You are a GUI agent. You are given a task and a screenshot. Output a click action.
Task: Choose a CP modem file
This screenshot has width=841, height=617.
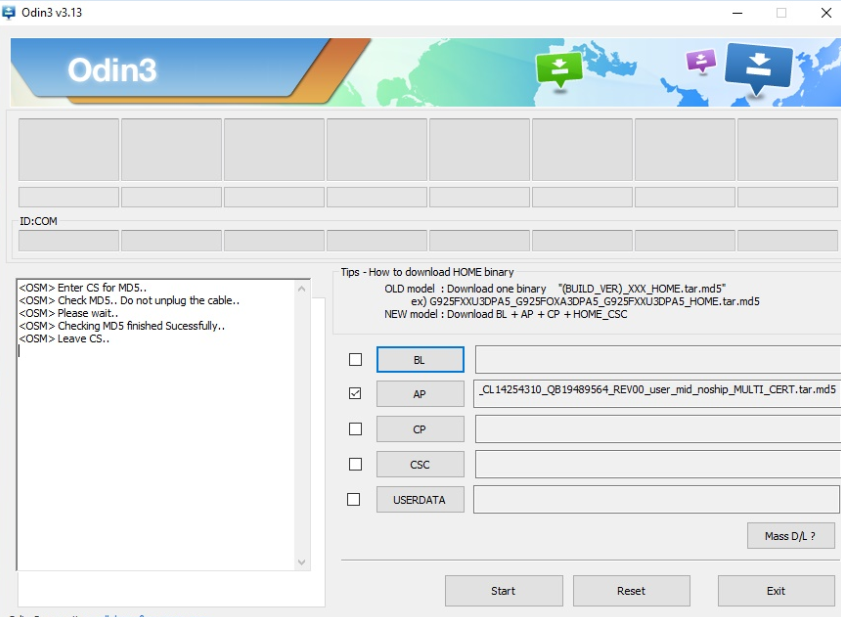coord(420,429)
